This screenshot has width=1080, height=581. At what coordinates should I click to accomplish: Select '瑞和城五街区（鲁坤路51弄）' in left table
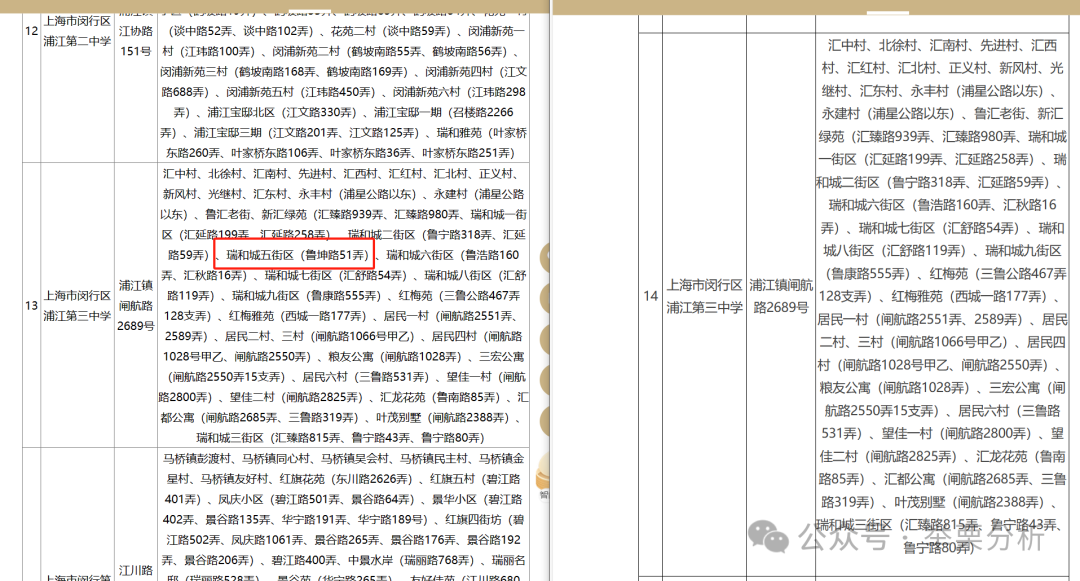[298, 255]
